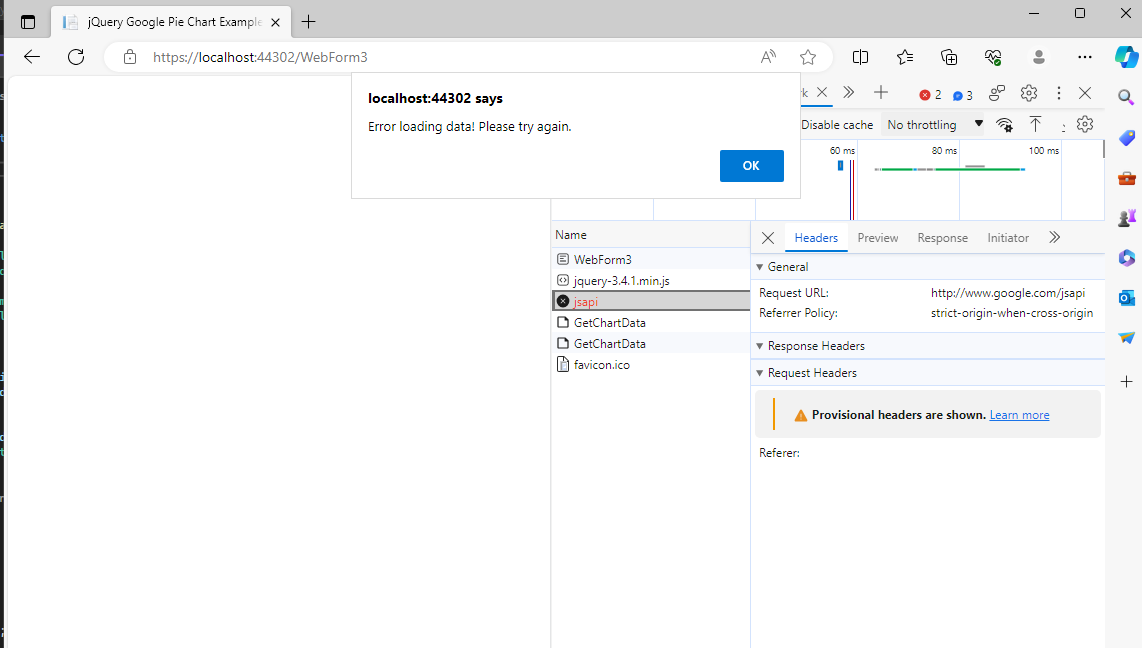Viewport: 1142px width, 648px height.
Task: Click the Name column header
Action: [650, 235]
